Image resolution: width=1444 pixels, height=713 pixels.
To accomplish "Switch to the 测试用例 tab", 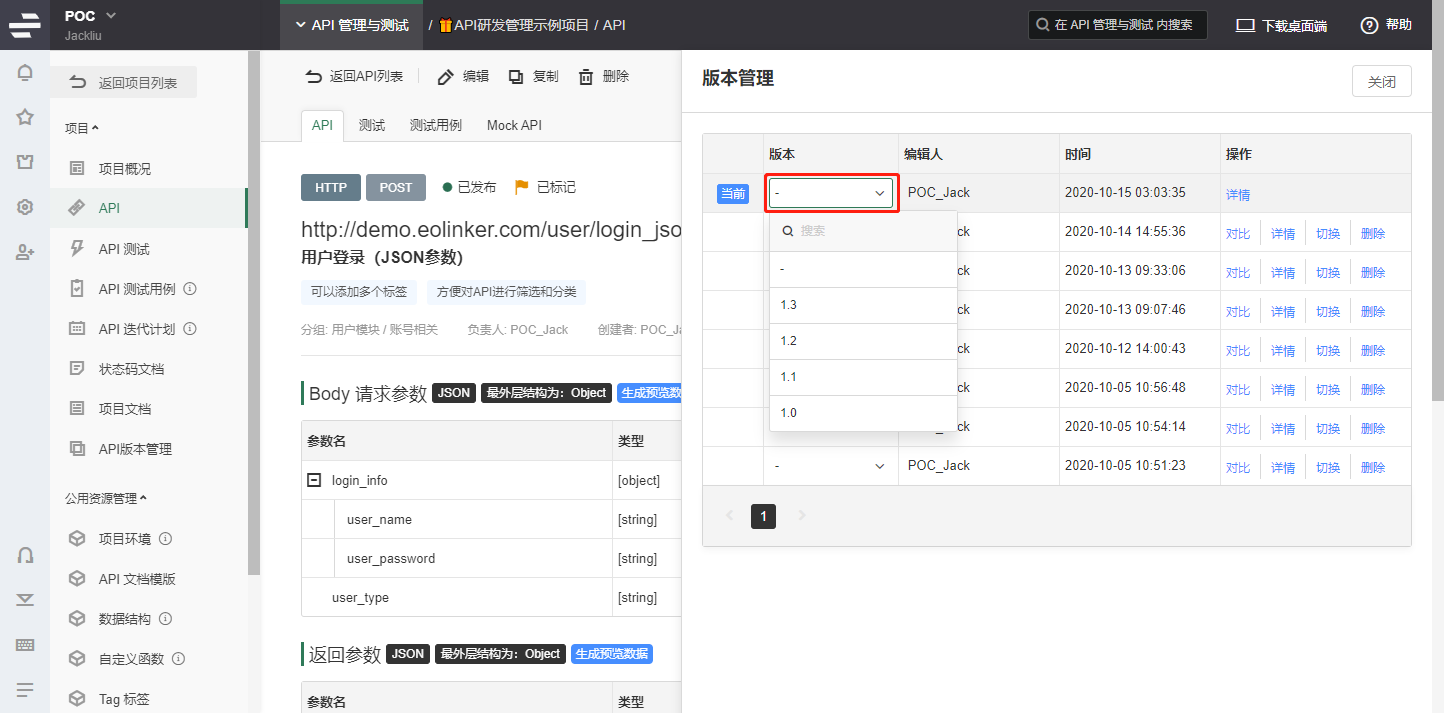I will click(436, 125).
